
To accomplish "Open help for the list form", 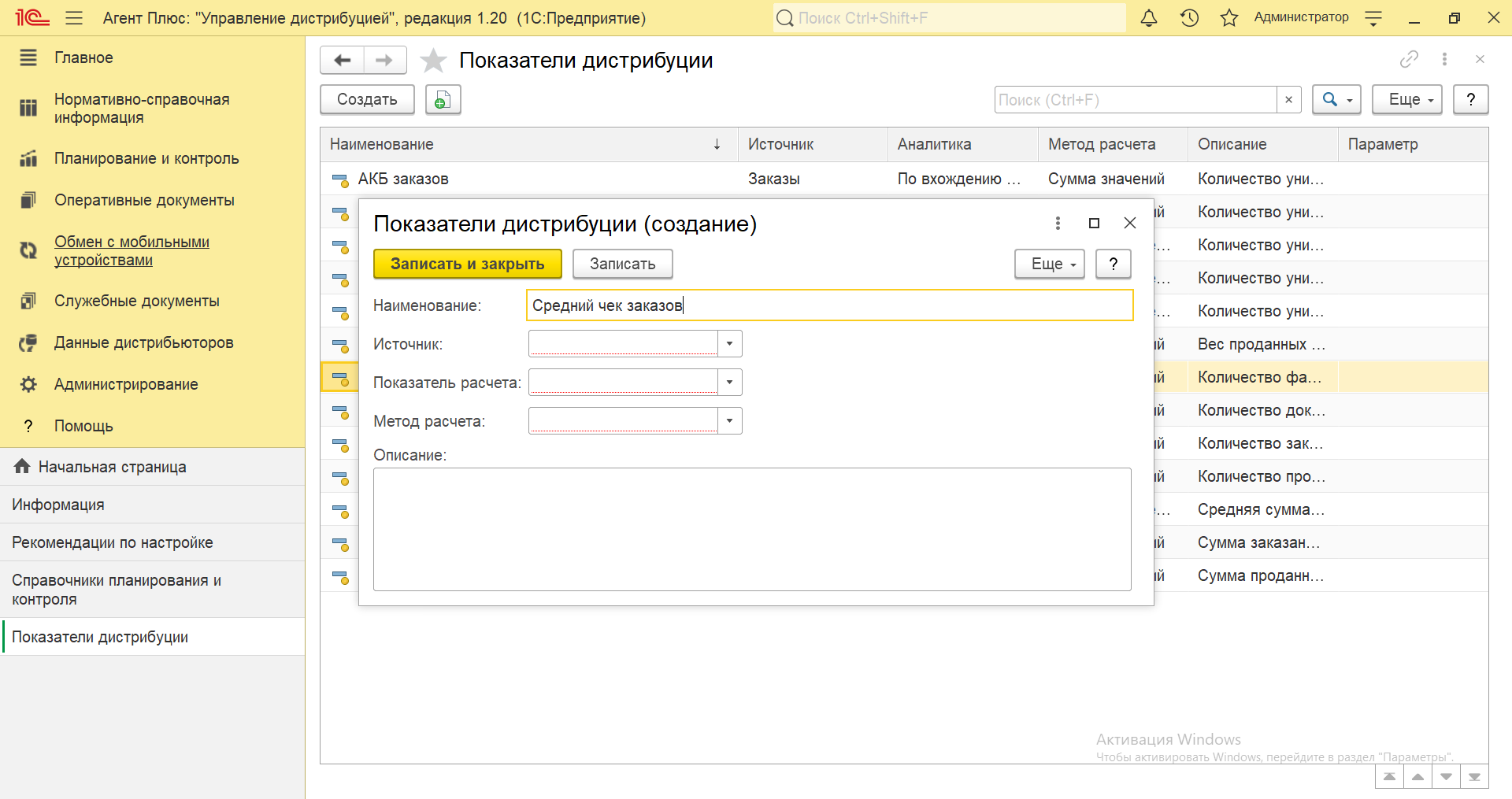I will click(1470, 100).
